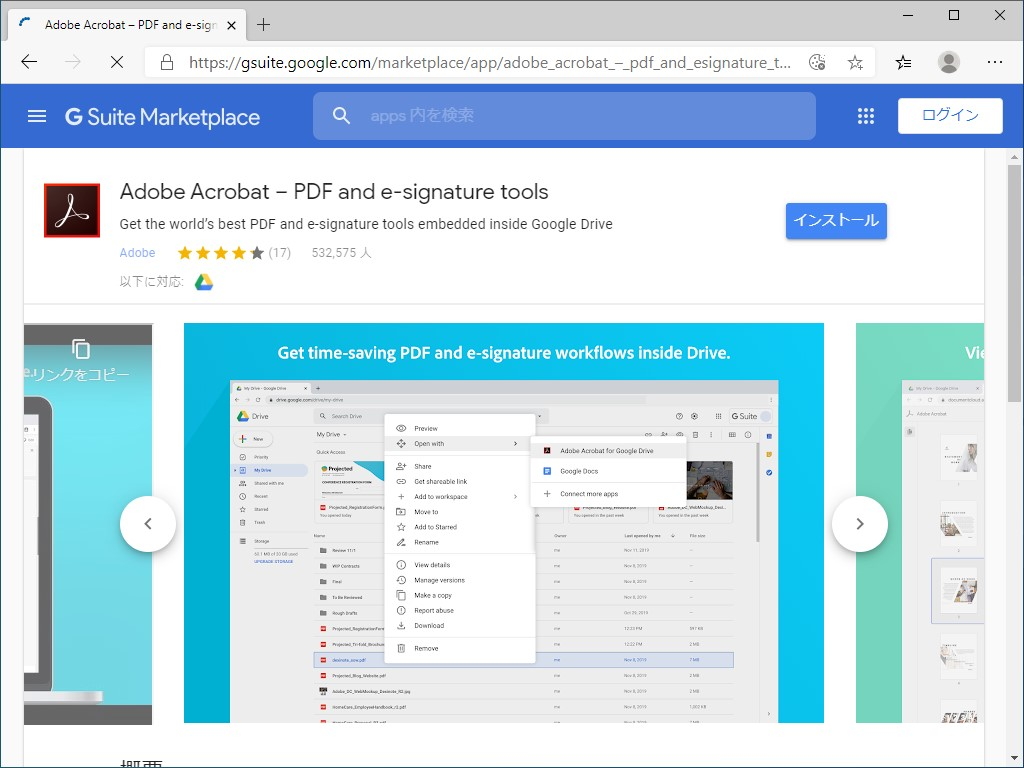Click the Adobe Acrobat app icon
Screen dimensions: 1024x768
(x=71, y=210)
